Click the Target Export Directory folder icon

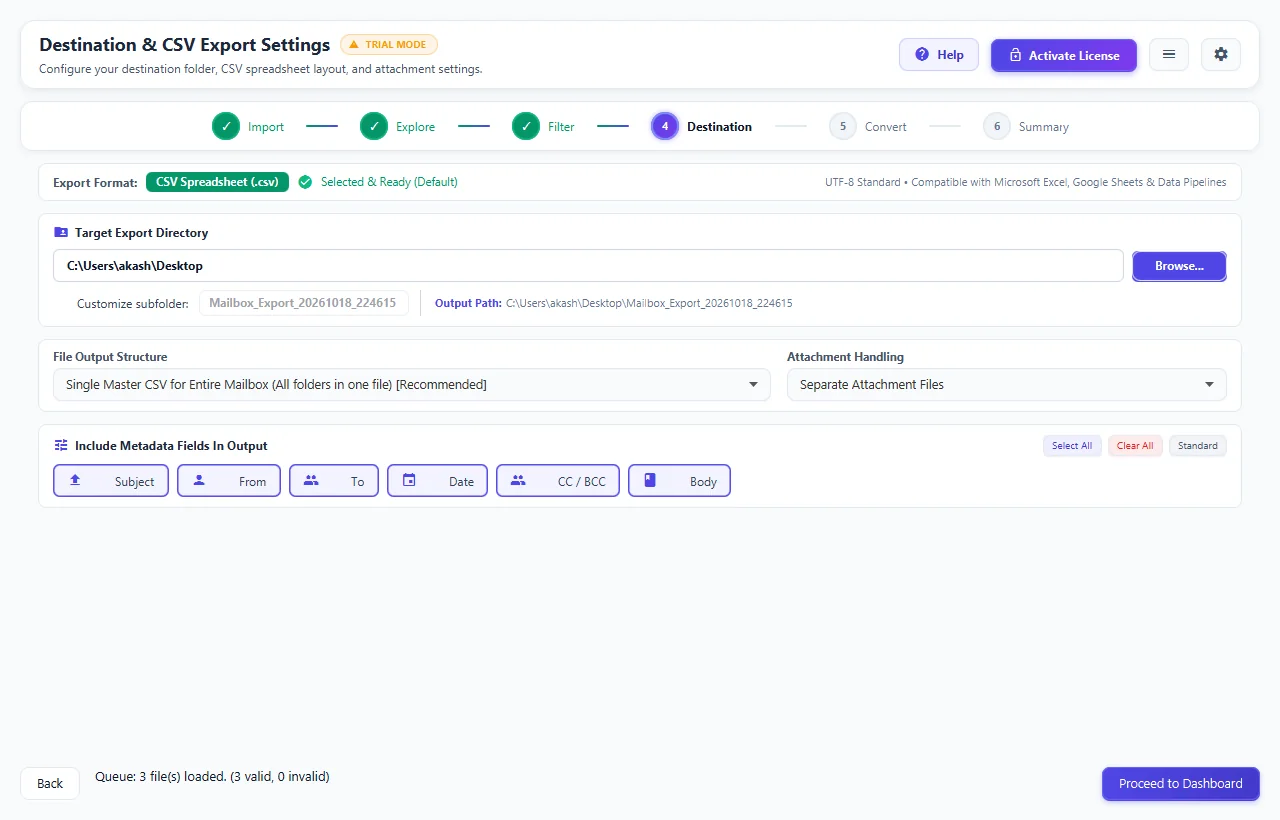click(61, 232)
